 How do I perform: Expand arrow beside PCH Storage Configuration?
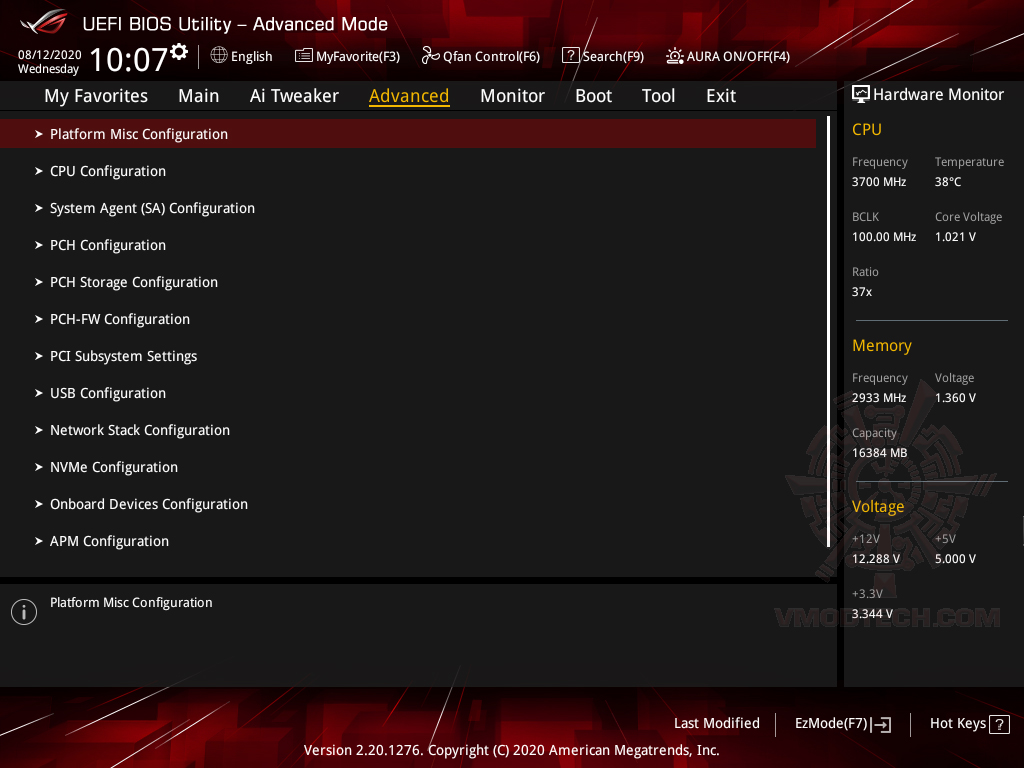point(39,282)
